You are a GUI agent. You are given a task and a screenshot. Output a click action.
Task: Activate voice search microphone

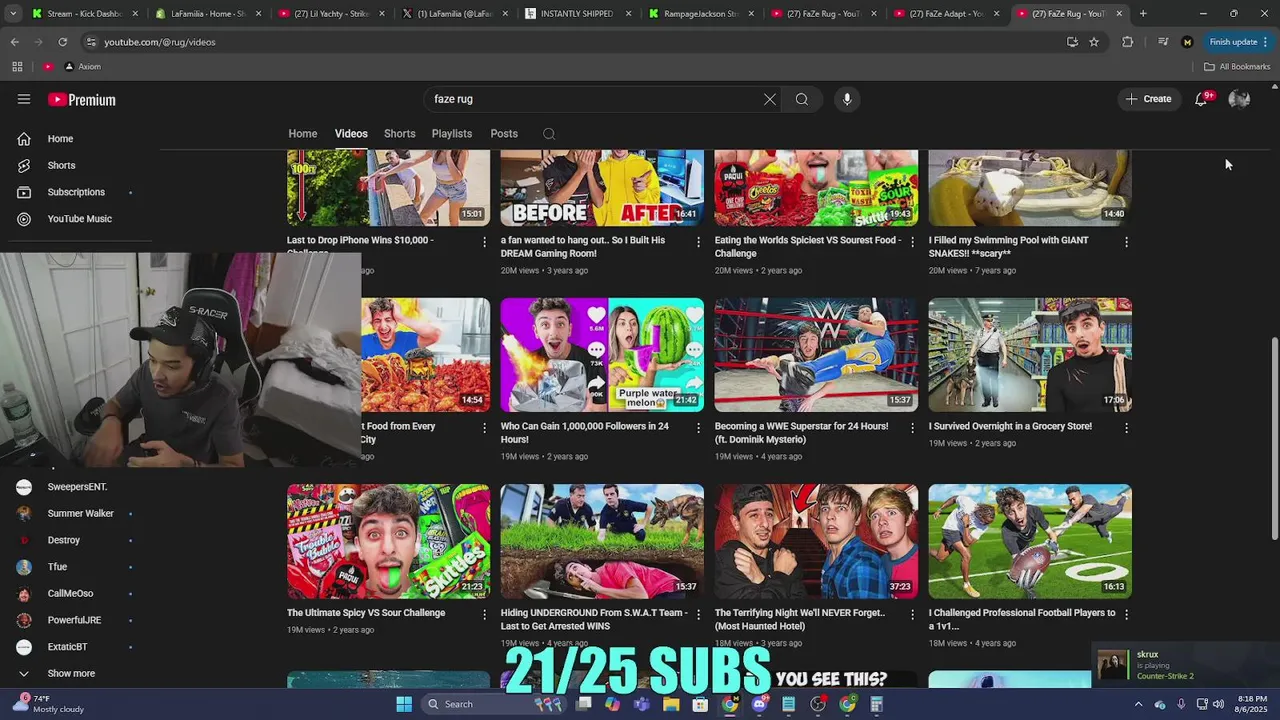(847, 99)
